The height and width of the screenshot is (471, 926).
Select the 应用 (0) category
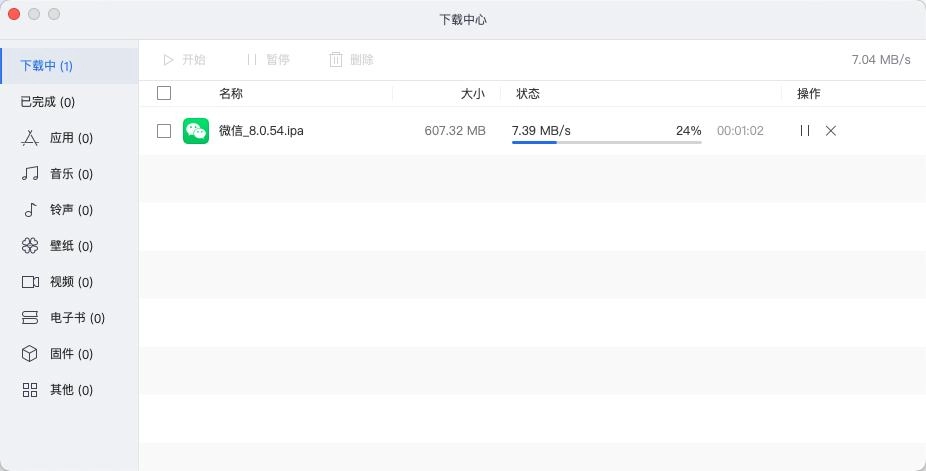[x=69, y=138]
